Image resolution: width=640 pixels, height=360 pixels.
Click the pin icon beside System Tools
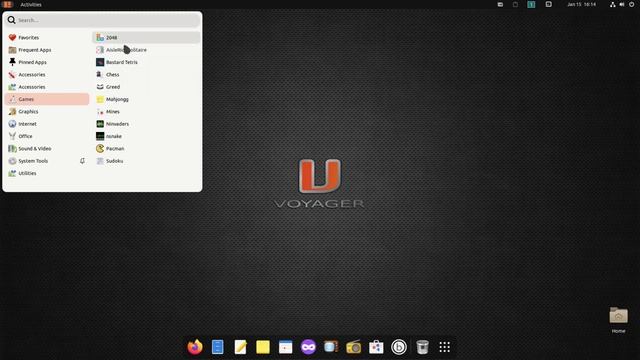click(x=82, y=161)
